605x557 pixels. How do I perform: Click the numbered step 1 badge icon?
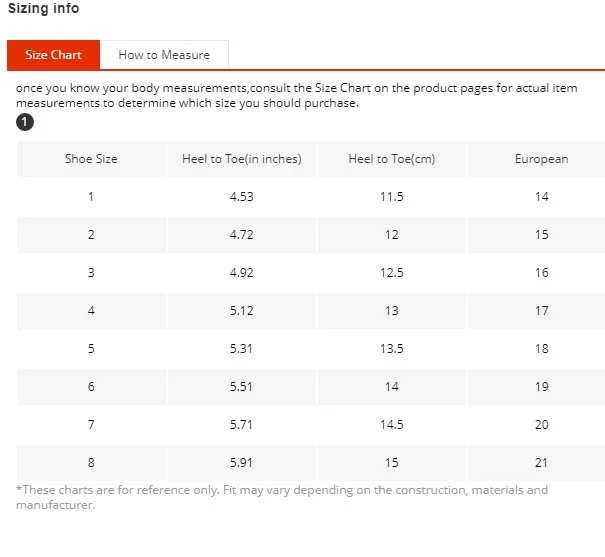point(25,122)
